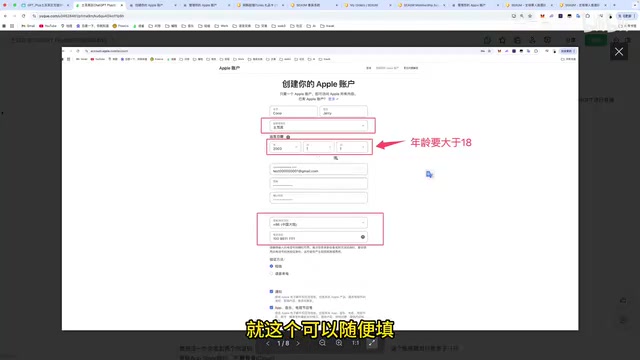This screenshot has width=640, height=360.
Task: Click the floating blue translate icon
Action: tap(429, 174)
